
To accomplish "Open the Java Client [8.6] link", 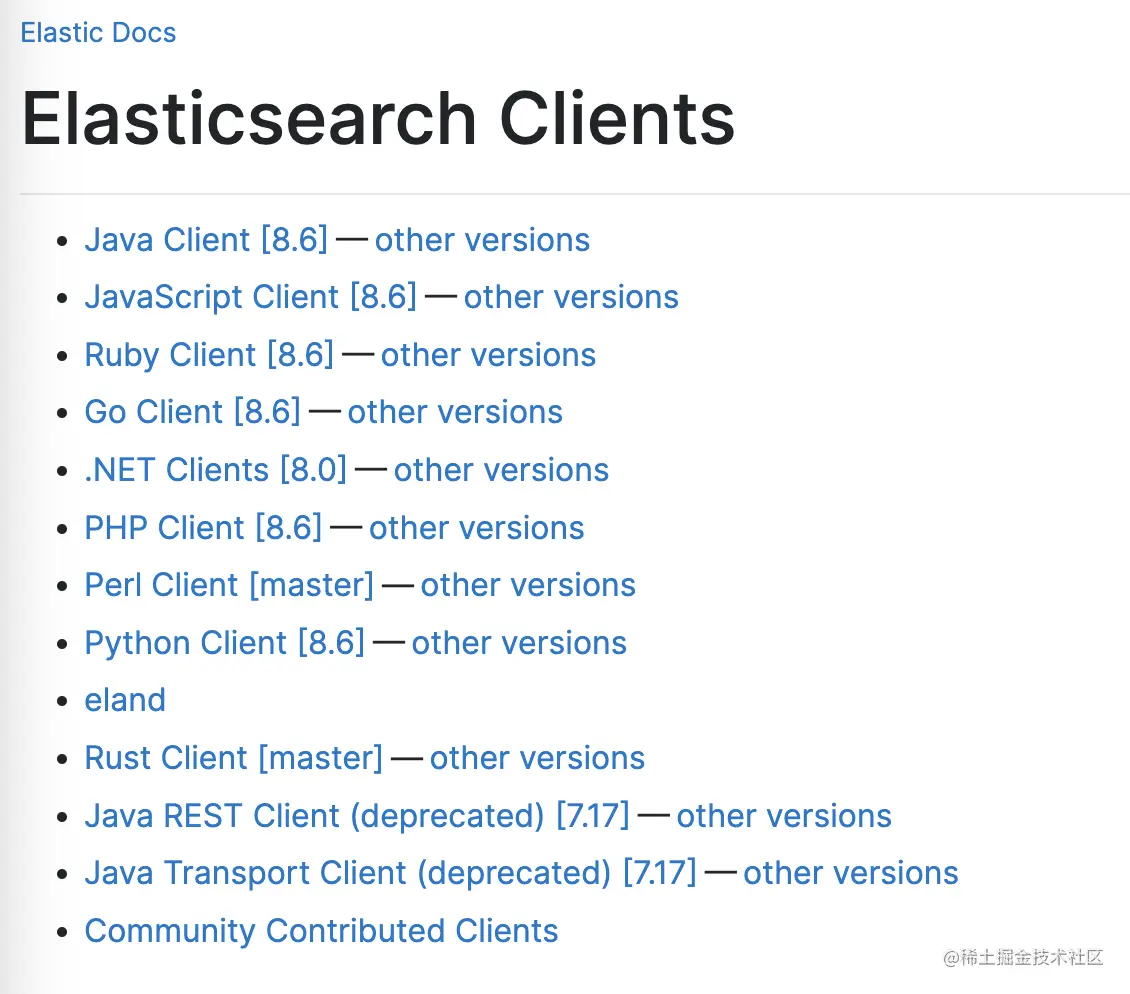I will pos(206,239).
